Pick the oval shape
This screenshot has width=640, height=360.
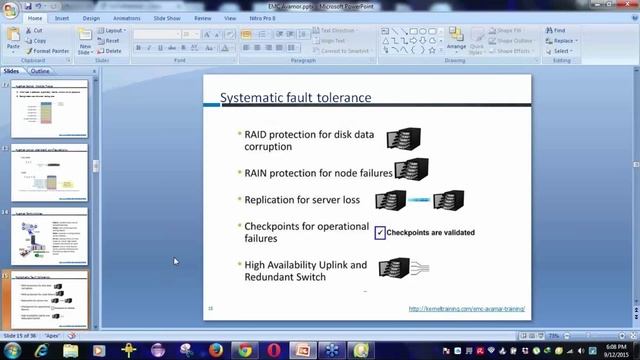coord(423,31)
